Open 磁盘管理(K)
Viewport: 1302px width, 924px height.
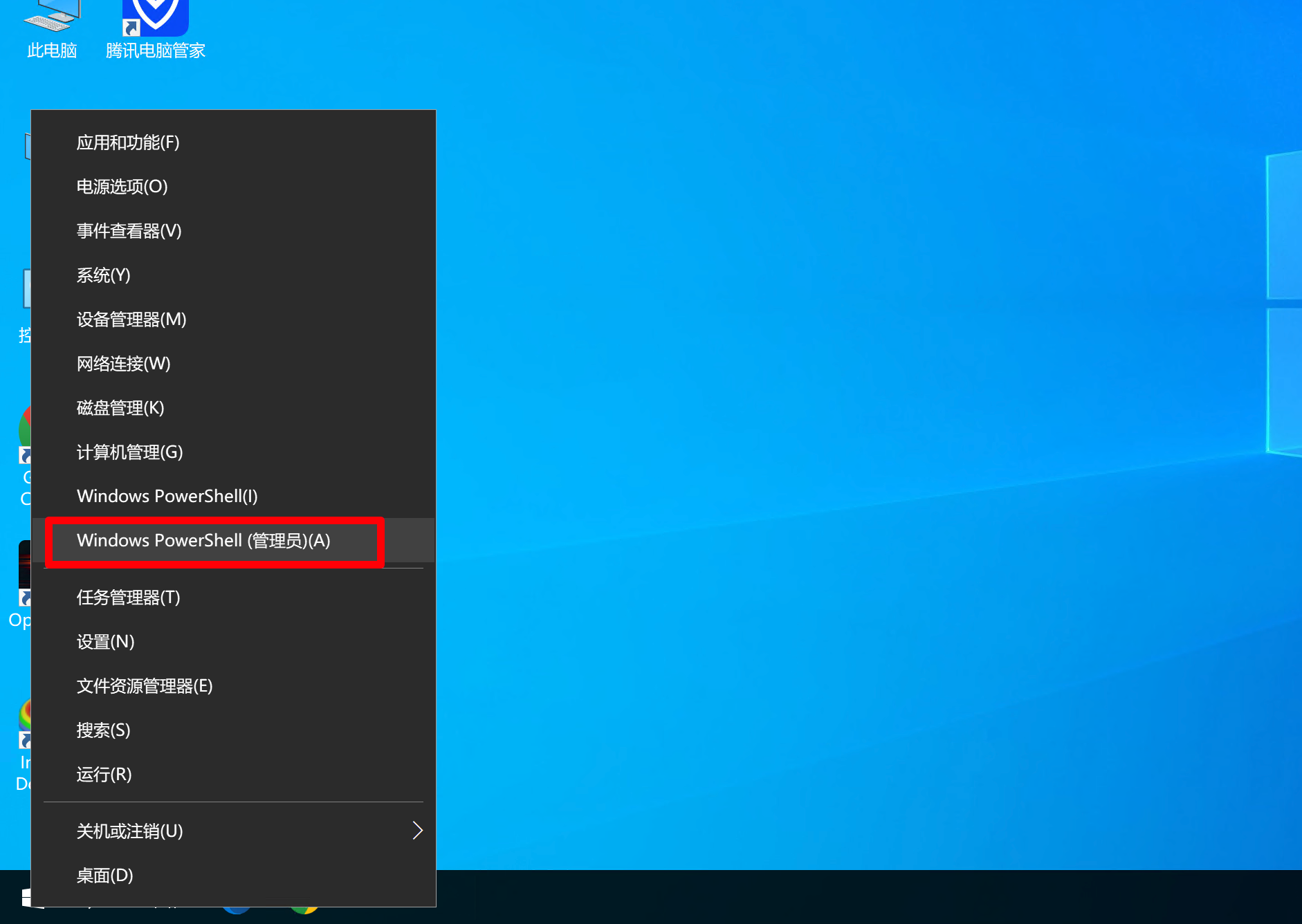[234, 408]
